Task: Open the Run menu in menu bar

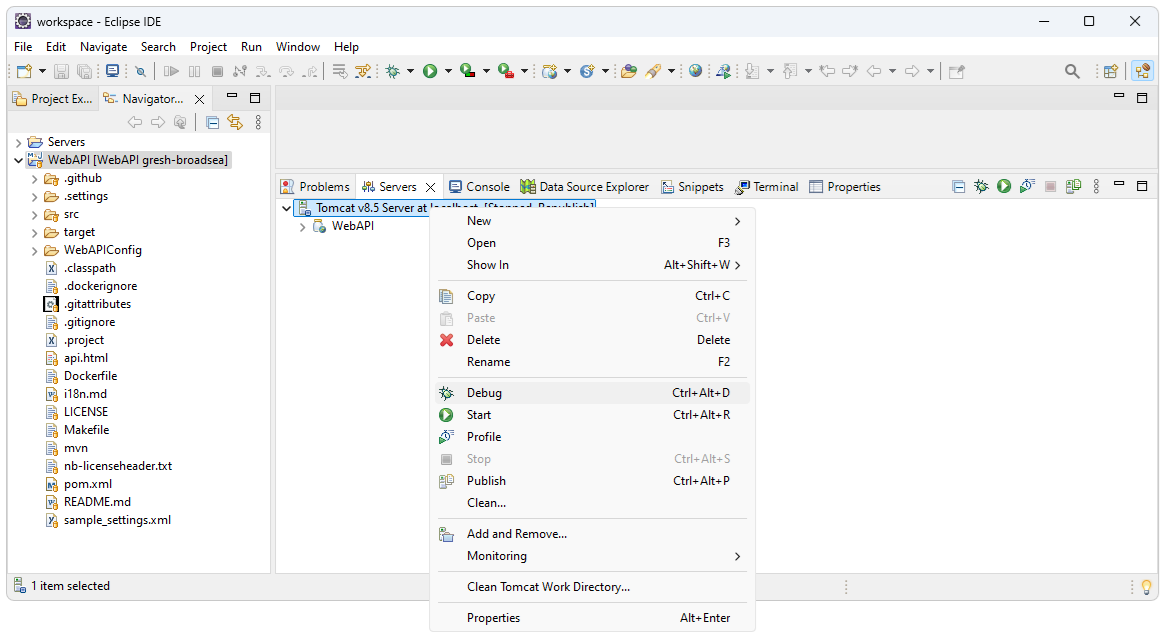Action: pos(251,47)
